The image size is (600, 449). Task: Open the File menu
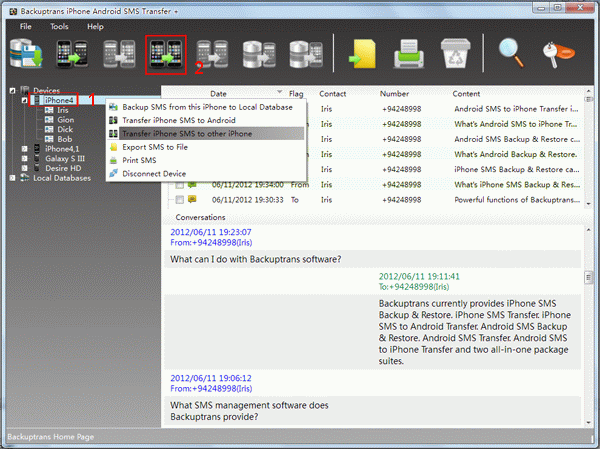coord(26,26)
